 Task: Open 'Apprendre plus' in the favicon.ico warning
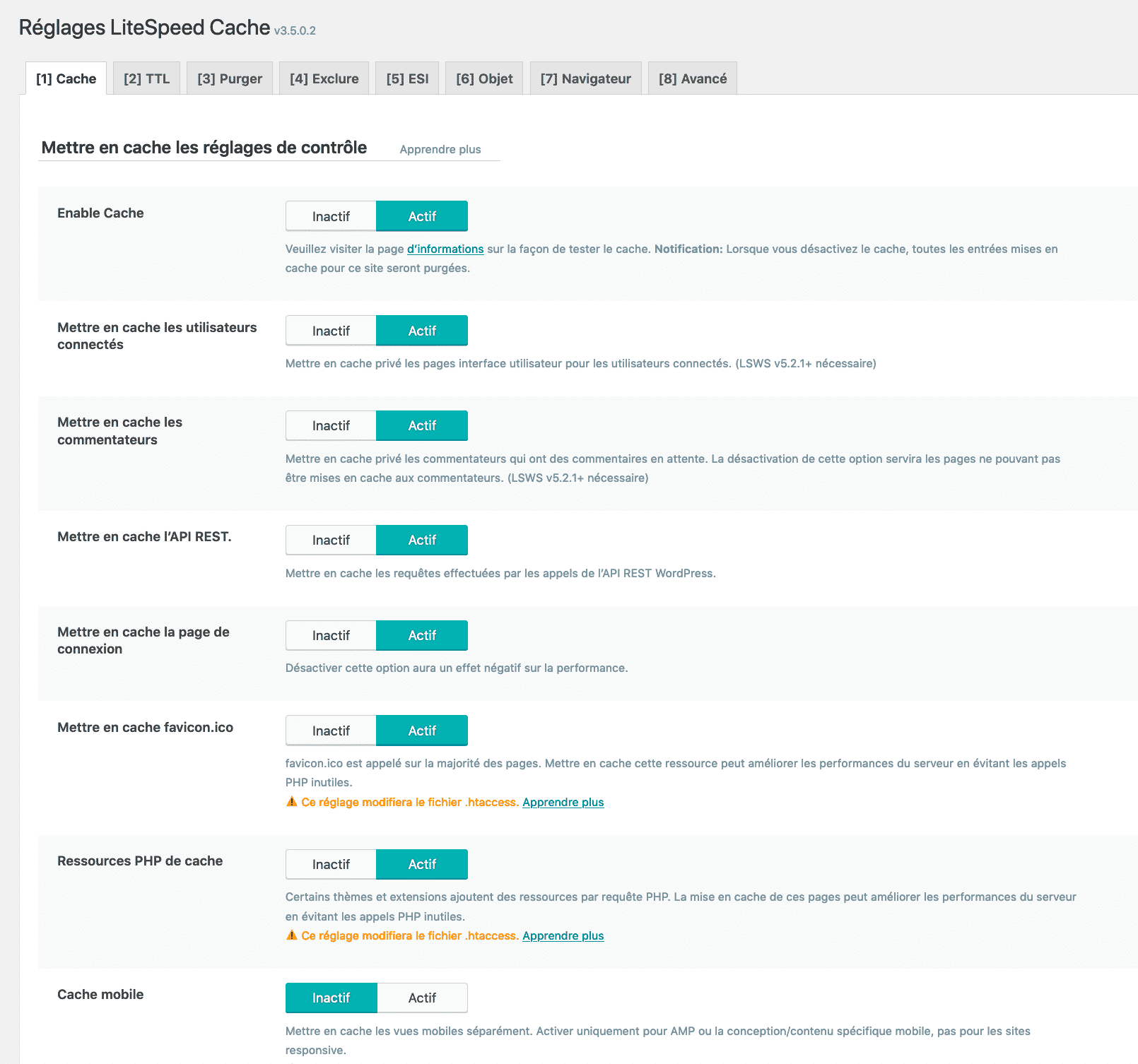563,802
